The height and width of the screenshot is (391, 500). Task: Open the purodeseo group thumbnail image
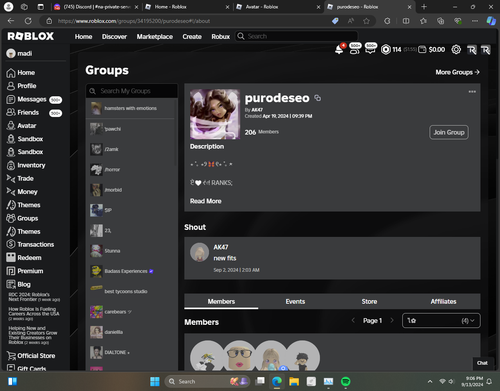click(215, 114)
